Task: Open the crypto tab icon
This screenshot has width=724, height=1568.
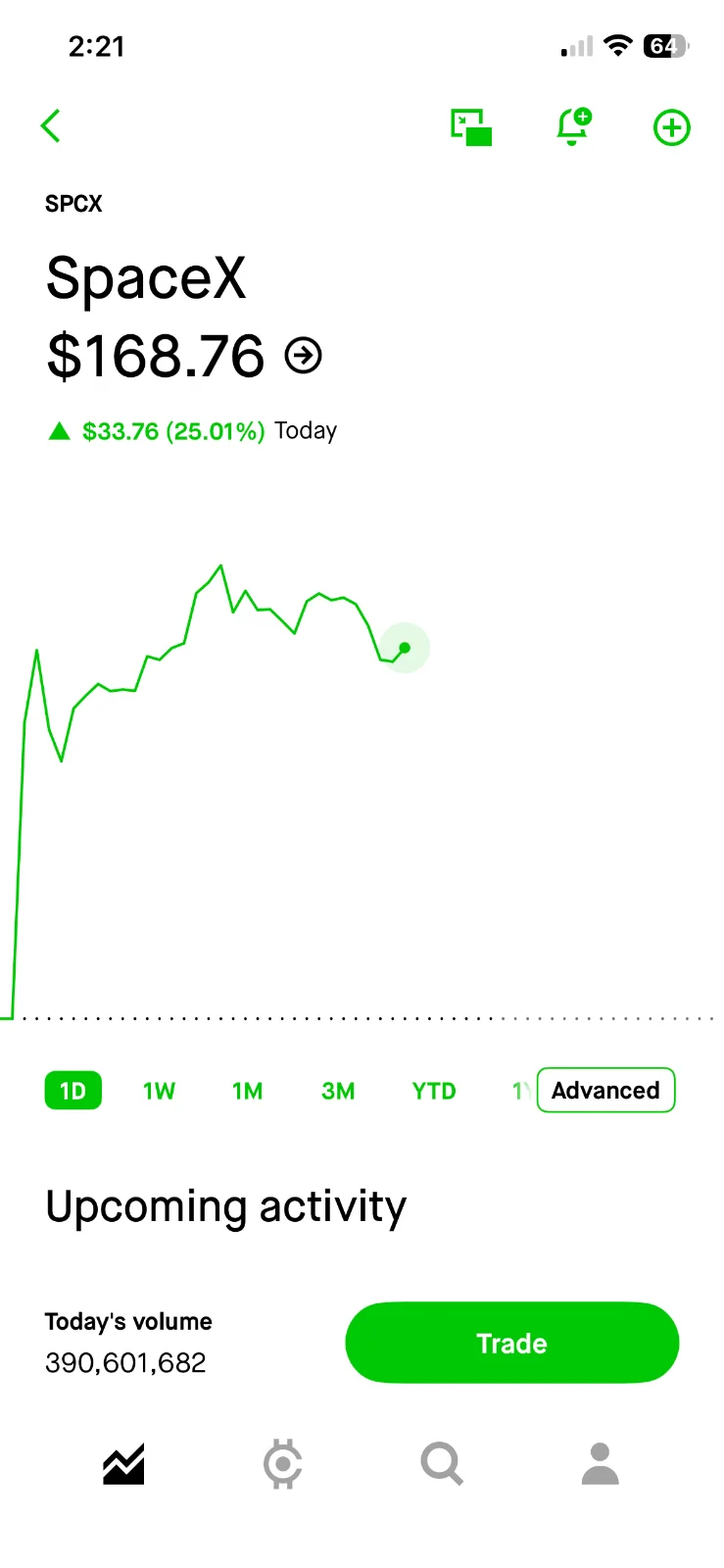Action: (x=283, y=1464)
